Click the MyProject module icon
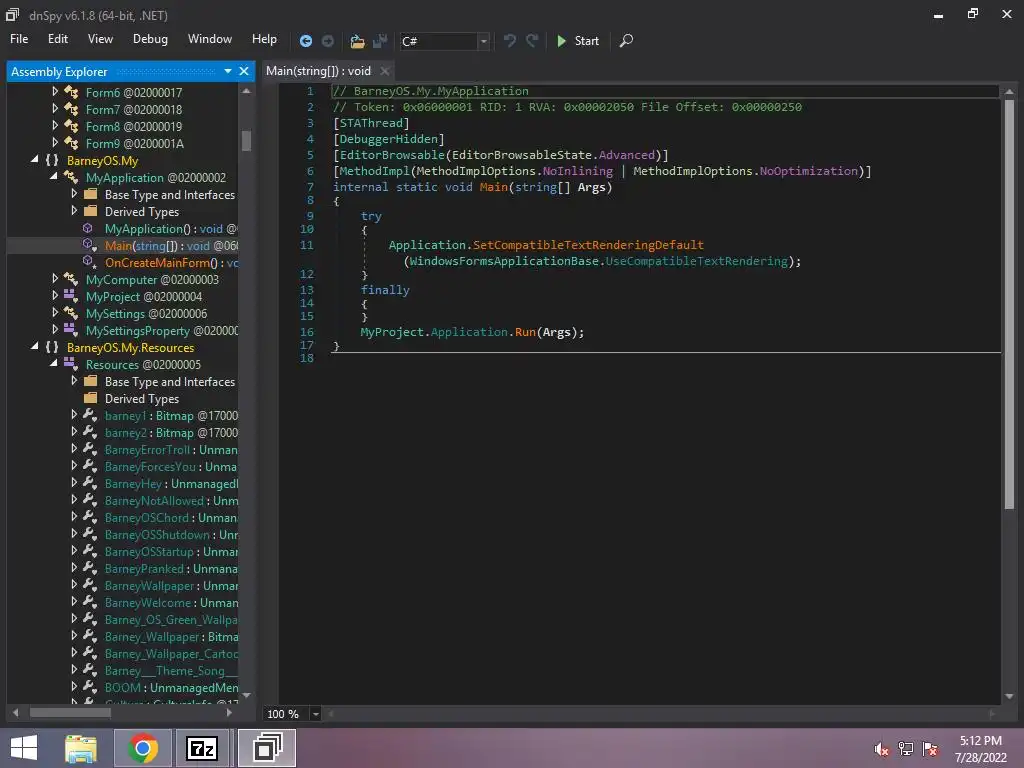1024x768 pixels. pos(71,296)
